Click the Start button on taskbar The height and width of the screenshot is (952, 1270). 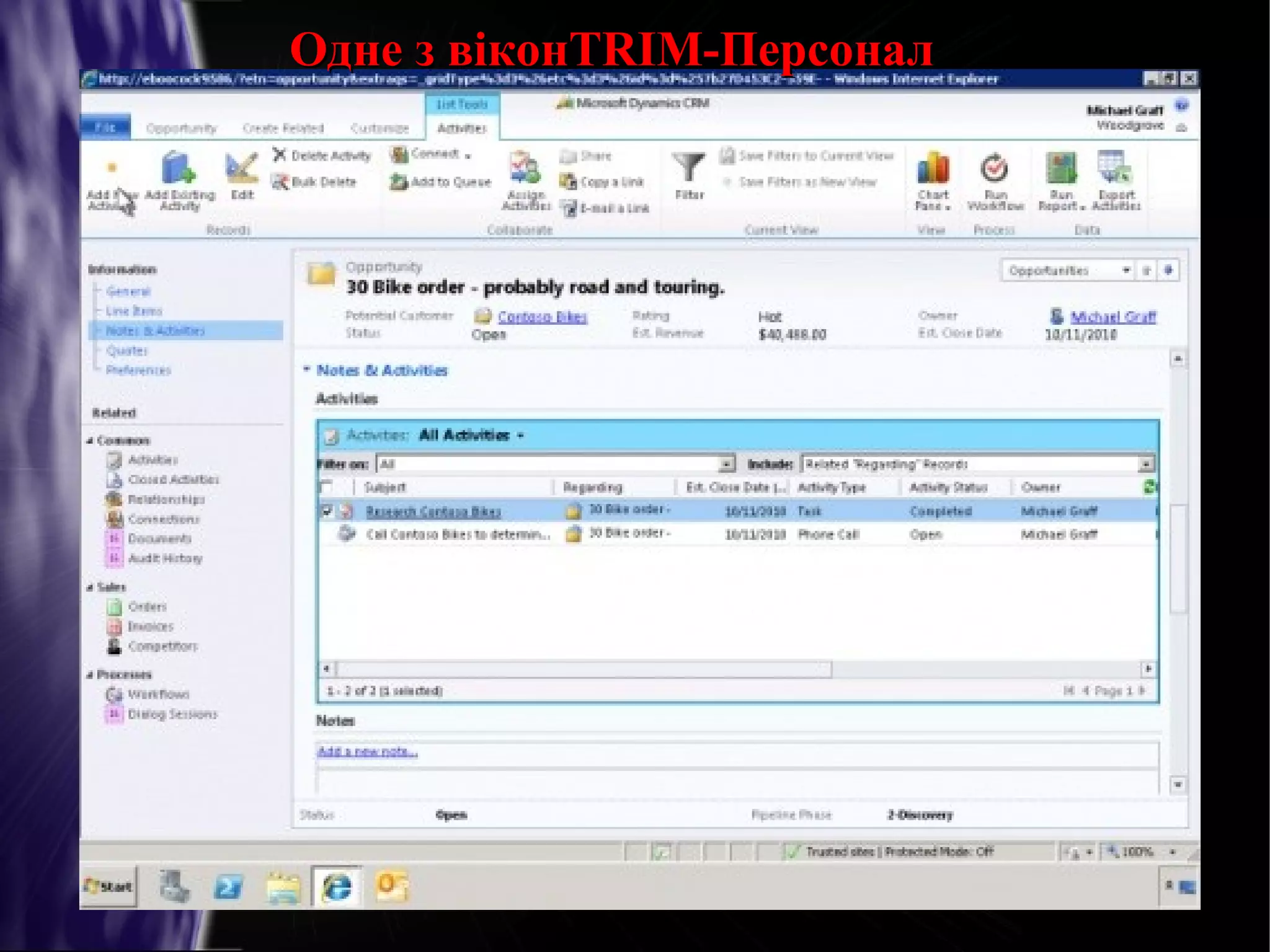point(109,886)
